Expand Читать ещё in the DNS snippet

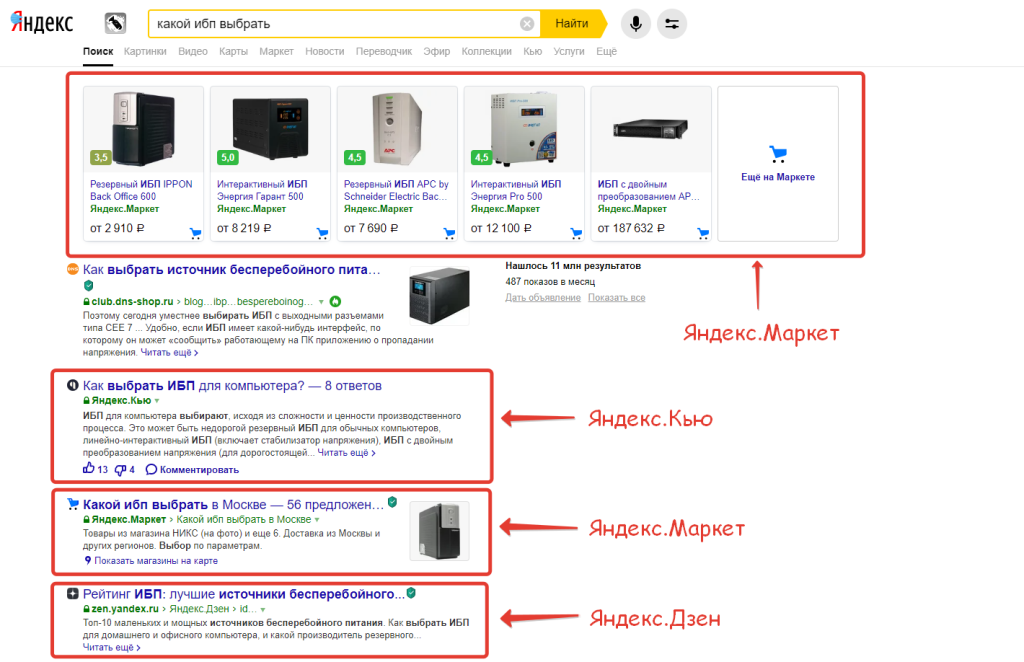[169, 353]
